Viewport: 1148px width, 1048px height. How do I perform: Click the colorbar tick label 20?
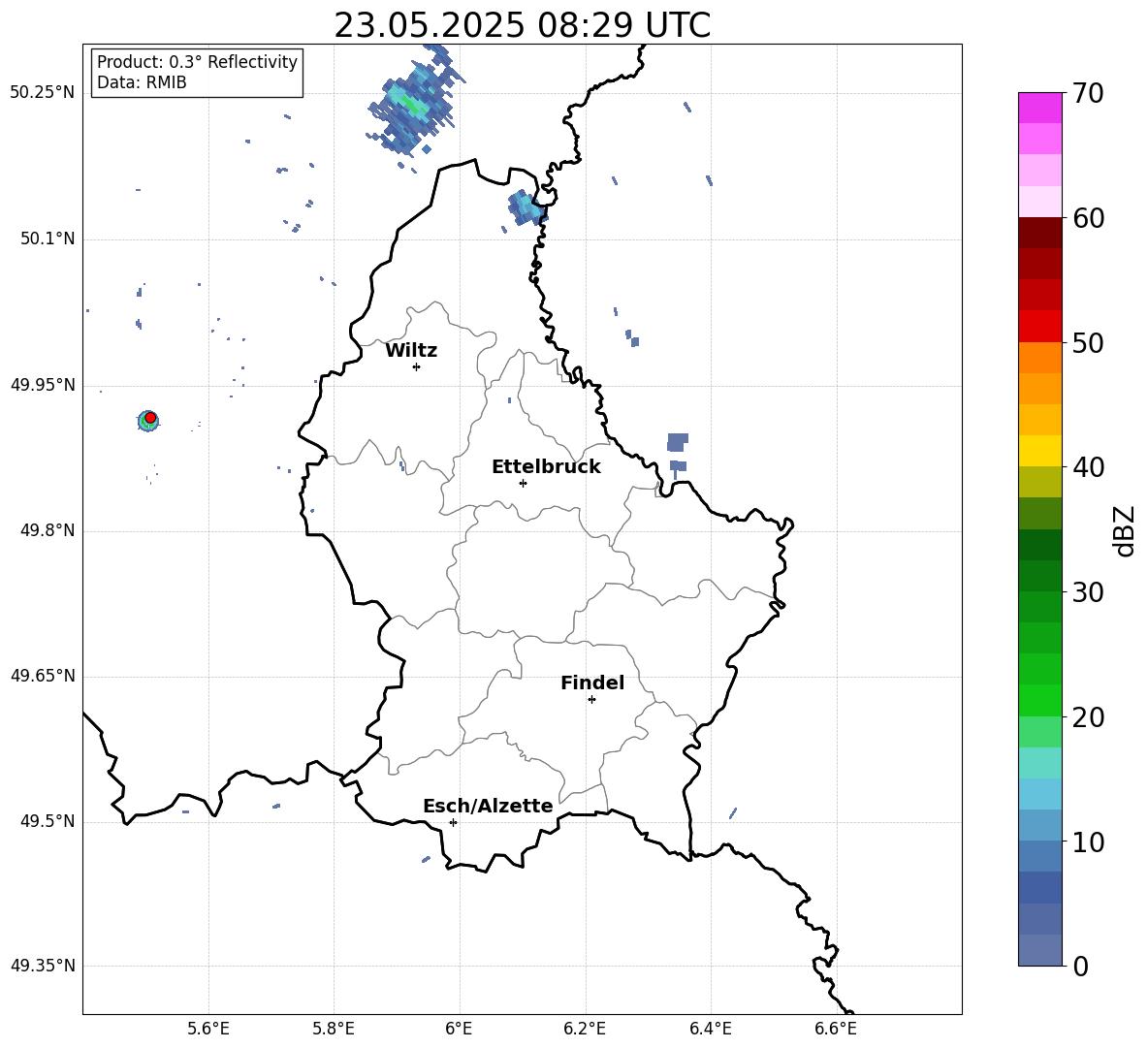(x=1088, y=717)
